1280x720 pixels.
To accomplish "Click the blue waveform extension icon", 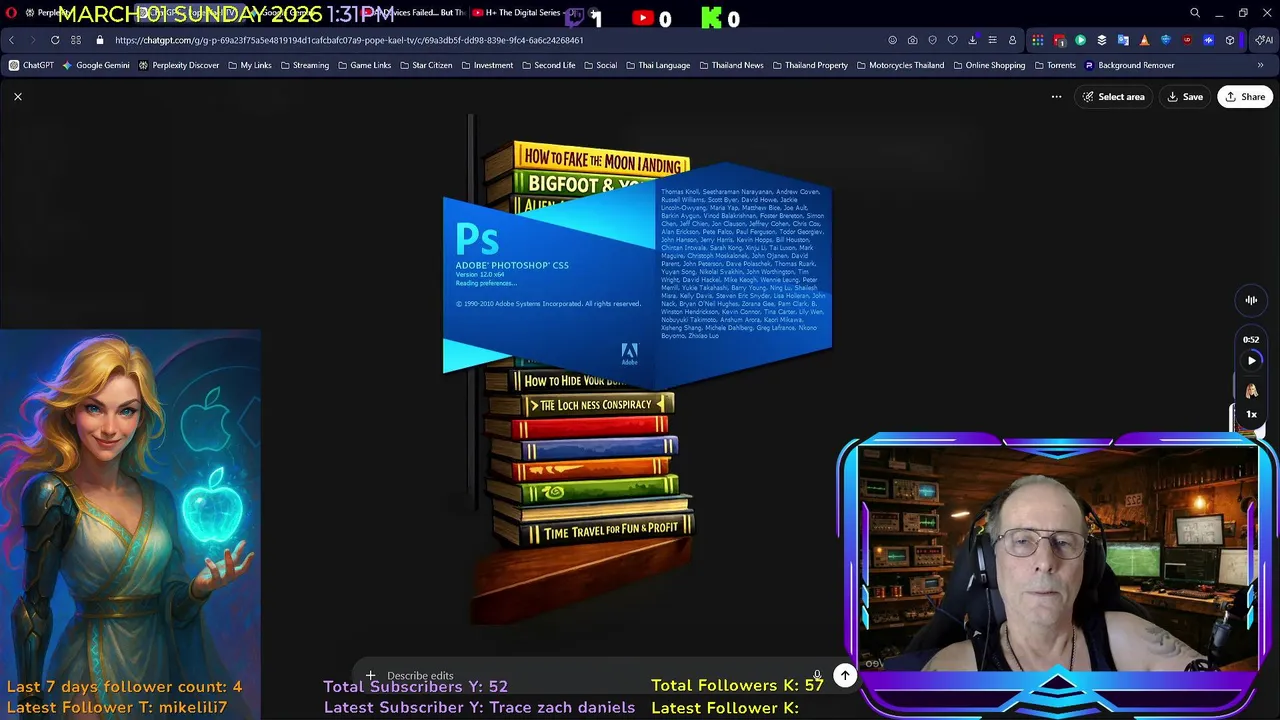I will click(x=1209, y=40).
